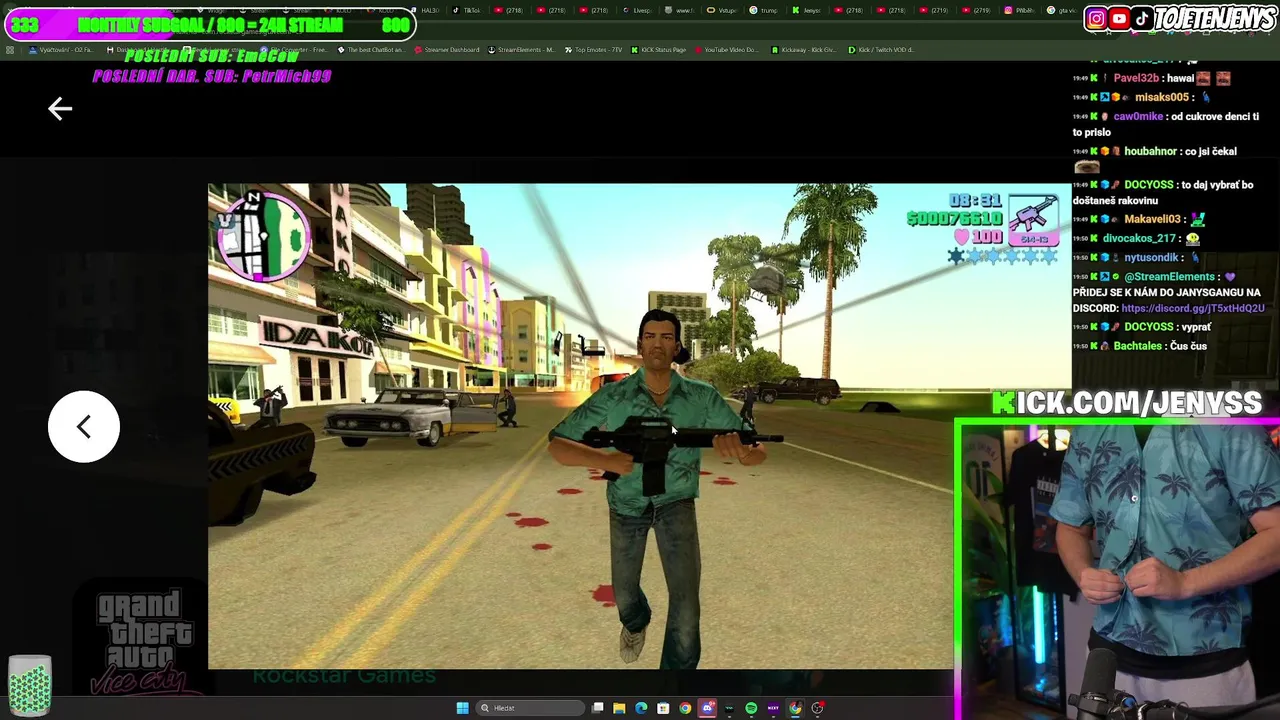Click username caw0mike in chat
The height and width of the screenshot is (720, 1280).
coord(1138,116)
